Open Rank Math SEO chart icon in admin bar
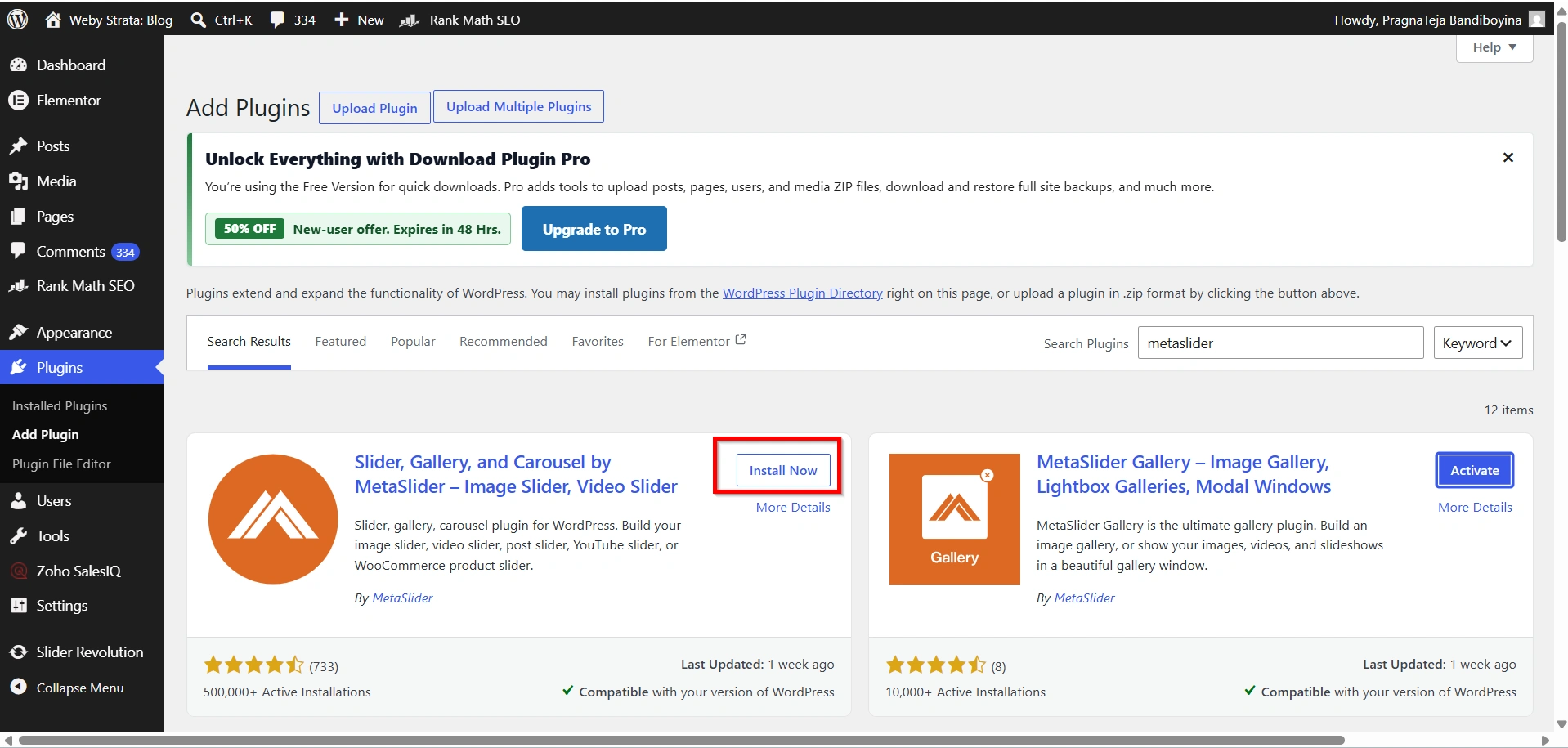This screenshot has height=748, width=1568. [410, 20]
